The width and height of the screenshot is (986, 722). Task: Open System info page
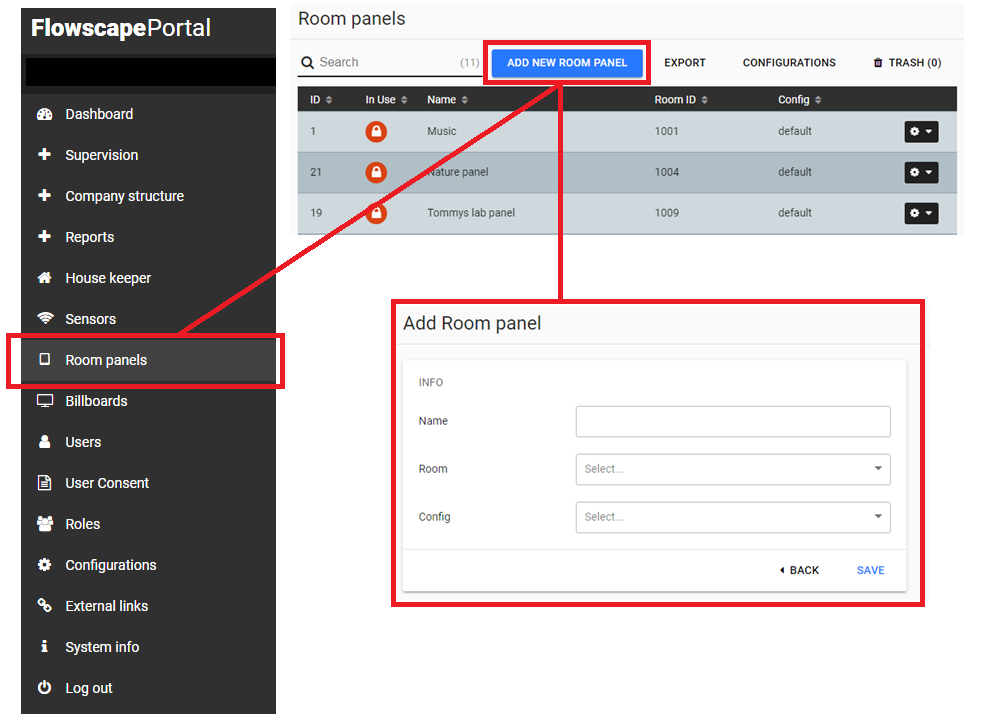(102, 647)
